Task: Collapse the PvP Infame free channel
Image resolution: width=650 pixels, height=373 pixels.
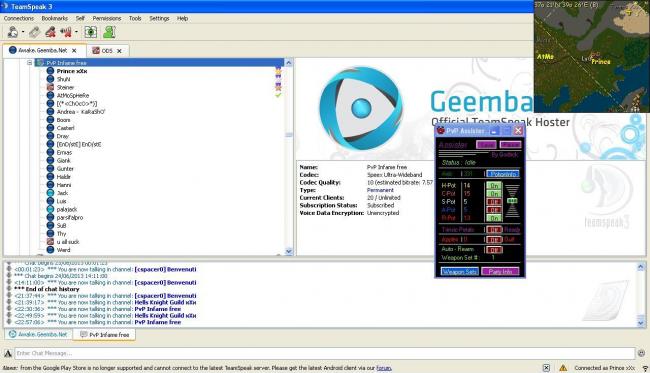Action: click(29, 63)
